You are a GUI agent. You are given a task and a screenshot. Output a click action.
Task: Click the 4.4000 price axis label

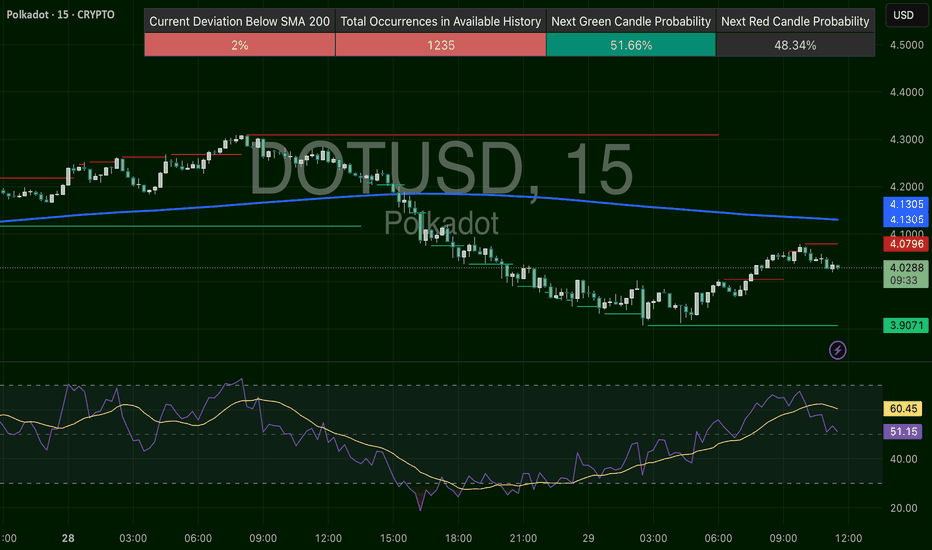click(906, 92)
